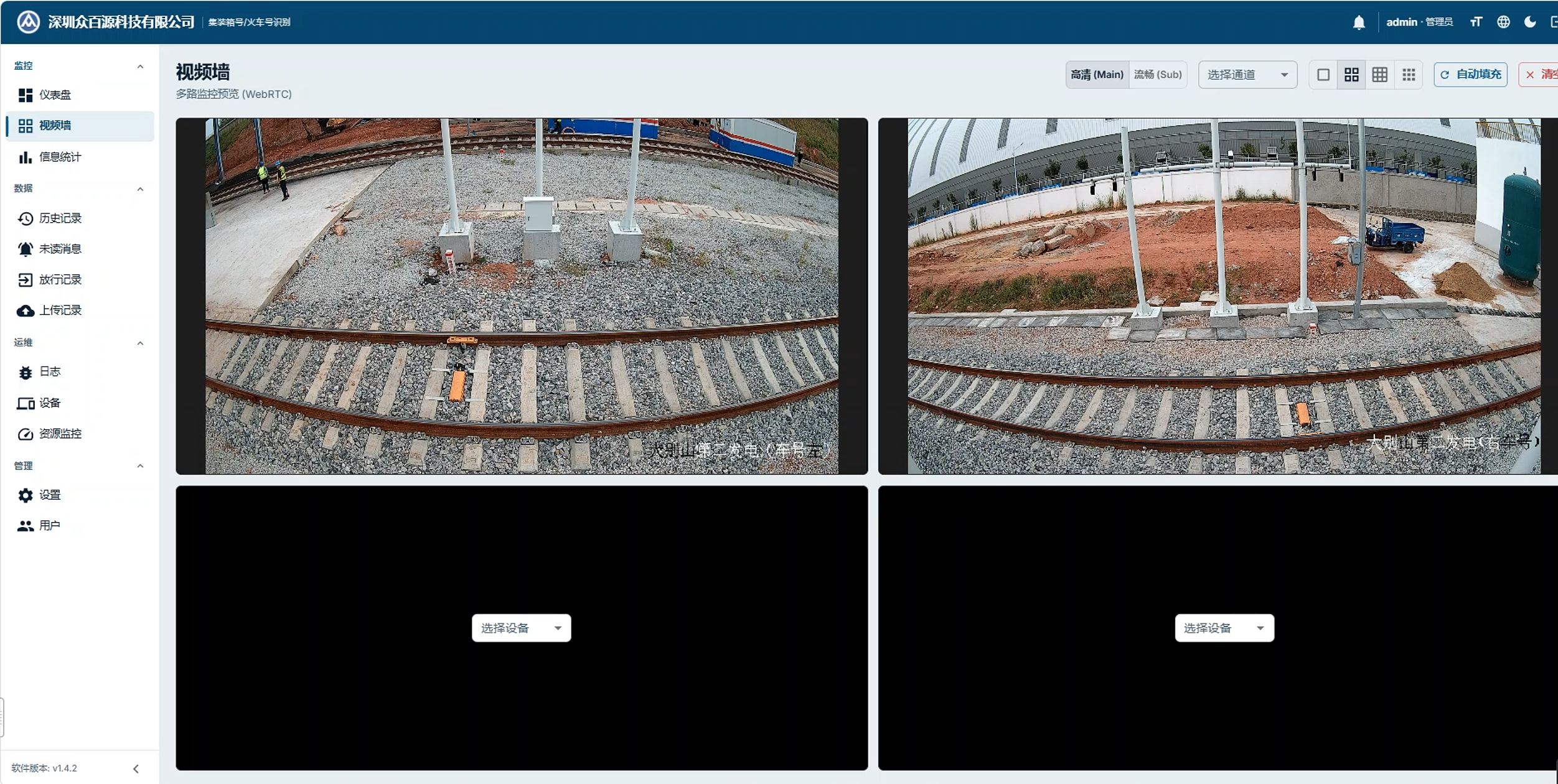Click the company logo icon
Image resolution: width=1558 pixels, height=784 pixels.
point(28,22)
